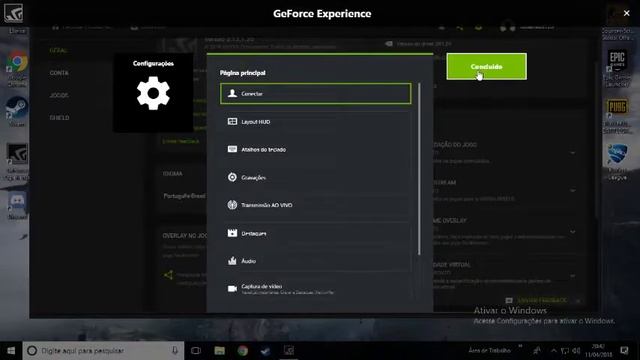Select the Conectar row
Screen dimensions: 640x360
[316, 93]
